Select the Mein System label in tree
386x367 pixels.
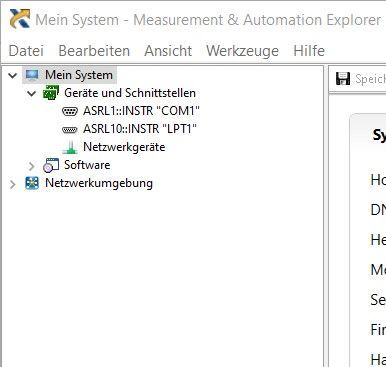(x=79, y=75)
